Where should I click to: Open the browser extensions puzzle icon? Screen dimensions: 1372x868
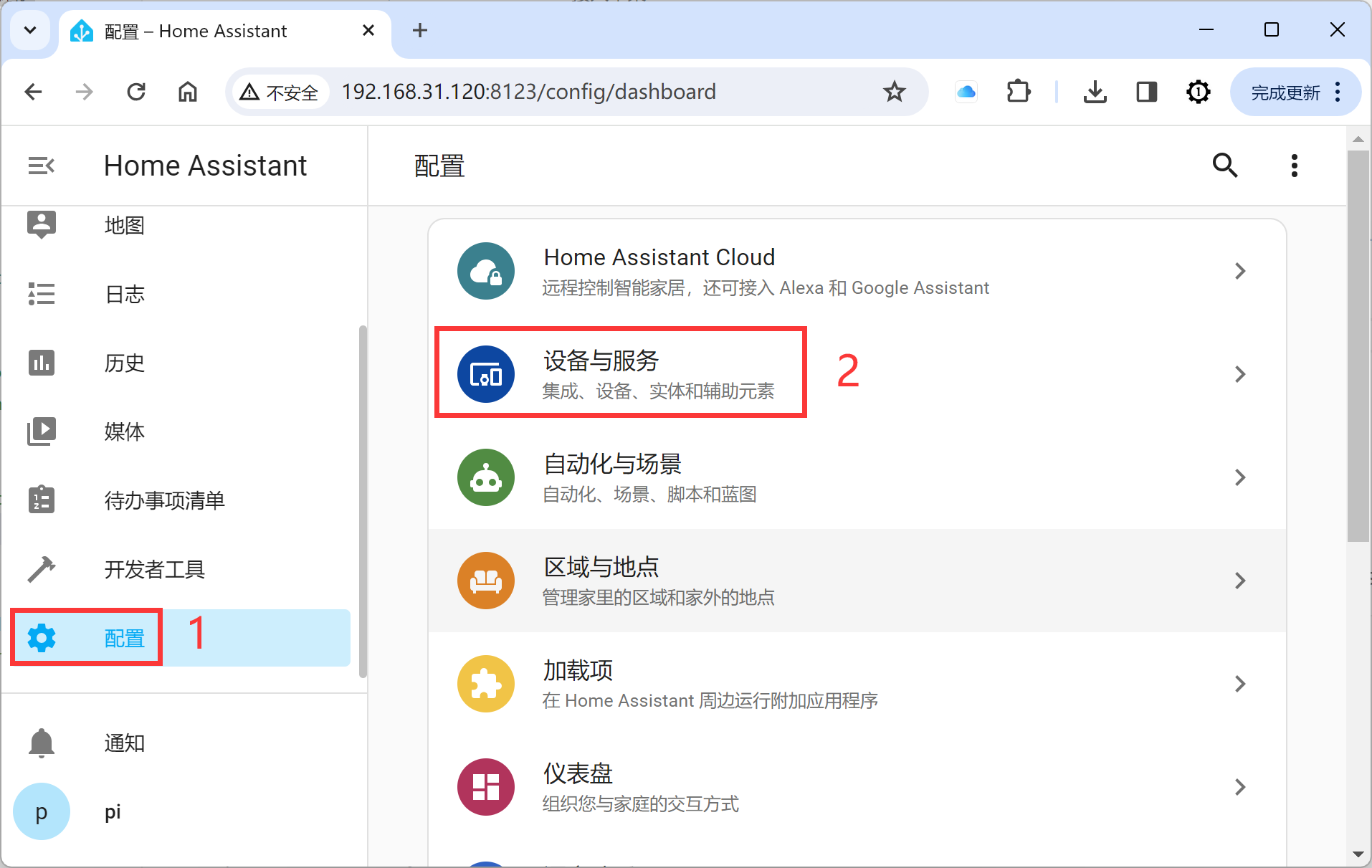point(1018,92)
